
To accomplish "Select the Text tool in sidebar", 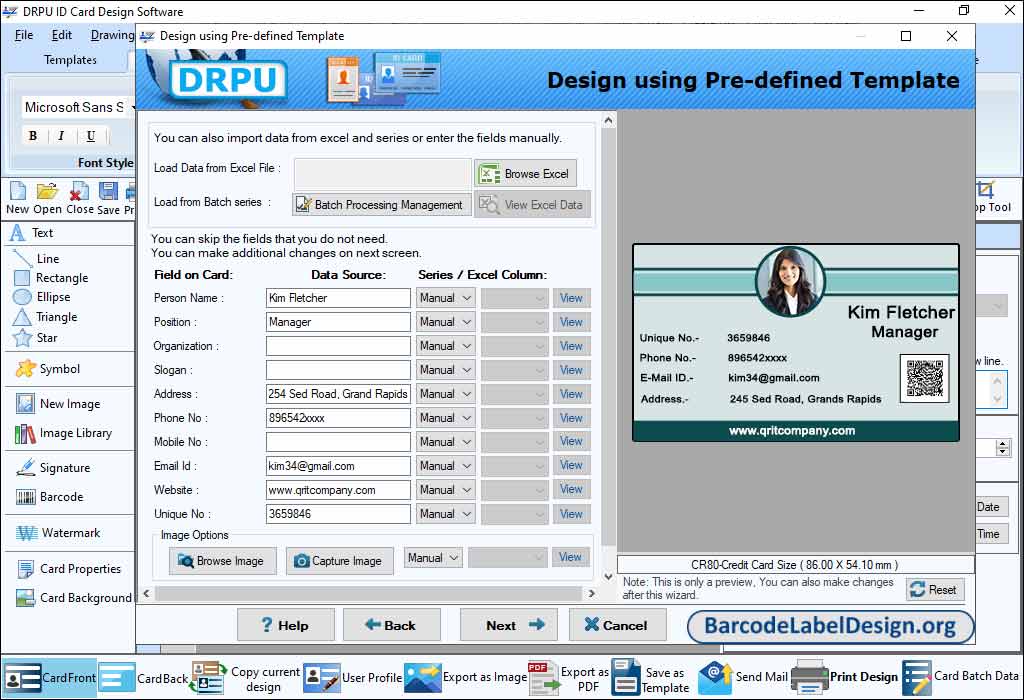I will coord(33,233).
